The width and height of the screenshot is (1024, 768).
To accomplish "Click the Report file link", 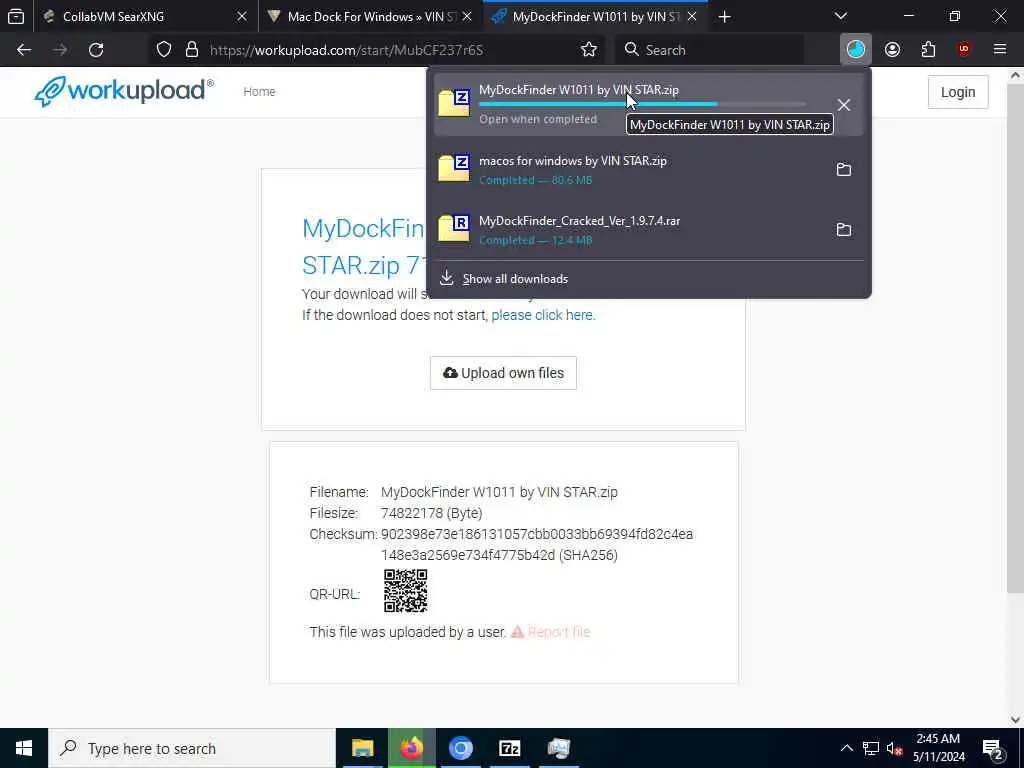I will tap(551, 632).
